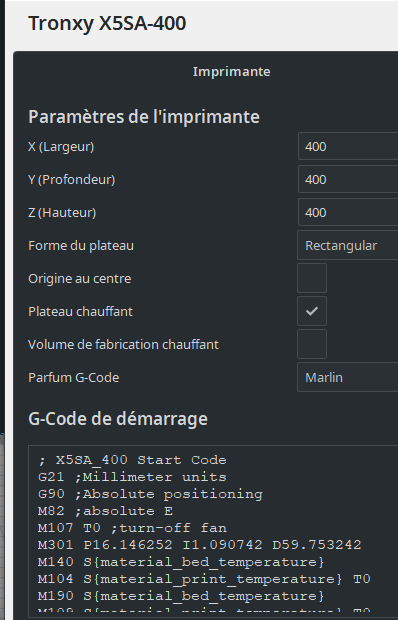Click the 'Z (Hauteur)' label
Screen dimensions: 398x620
[62, 213]
